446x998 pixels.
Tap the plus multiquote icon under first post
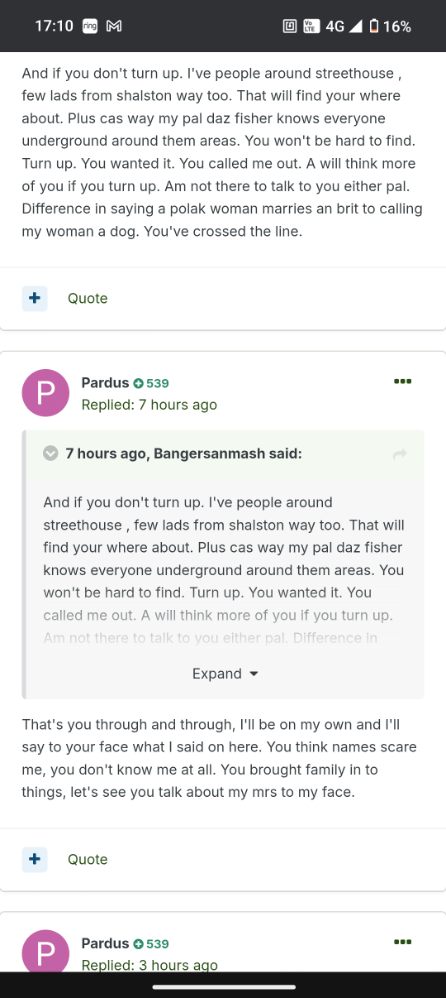pyautogui.click(x=34, y=299)
